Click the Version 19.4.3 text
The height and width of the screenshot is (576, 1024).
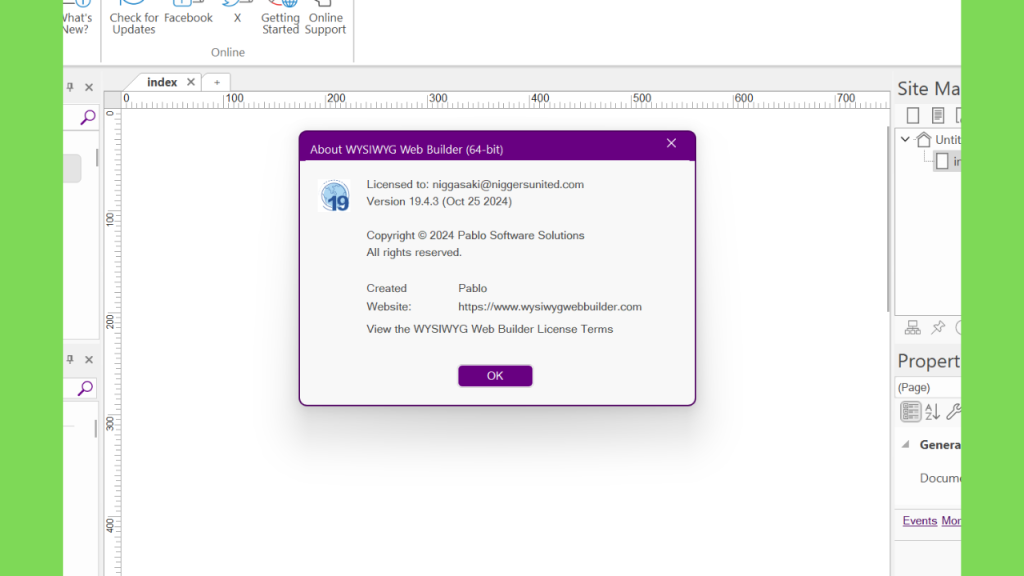pyautogui.click(x=439, y=201)
